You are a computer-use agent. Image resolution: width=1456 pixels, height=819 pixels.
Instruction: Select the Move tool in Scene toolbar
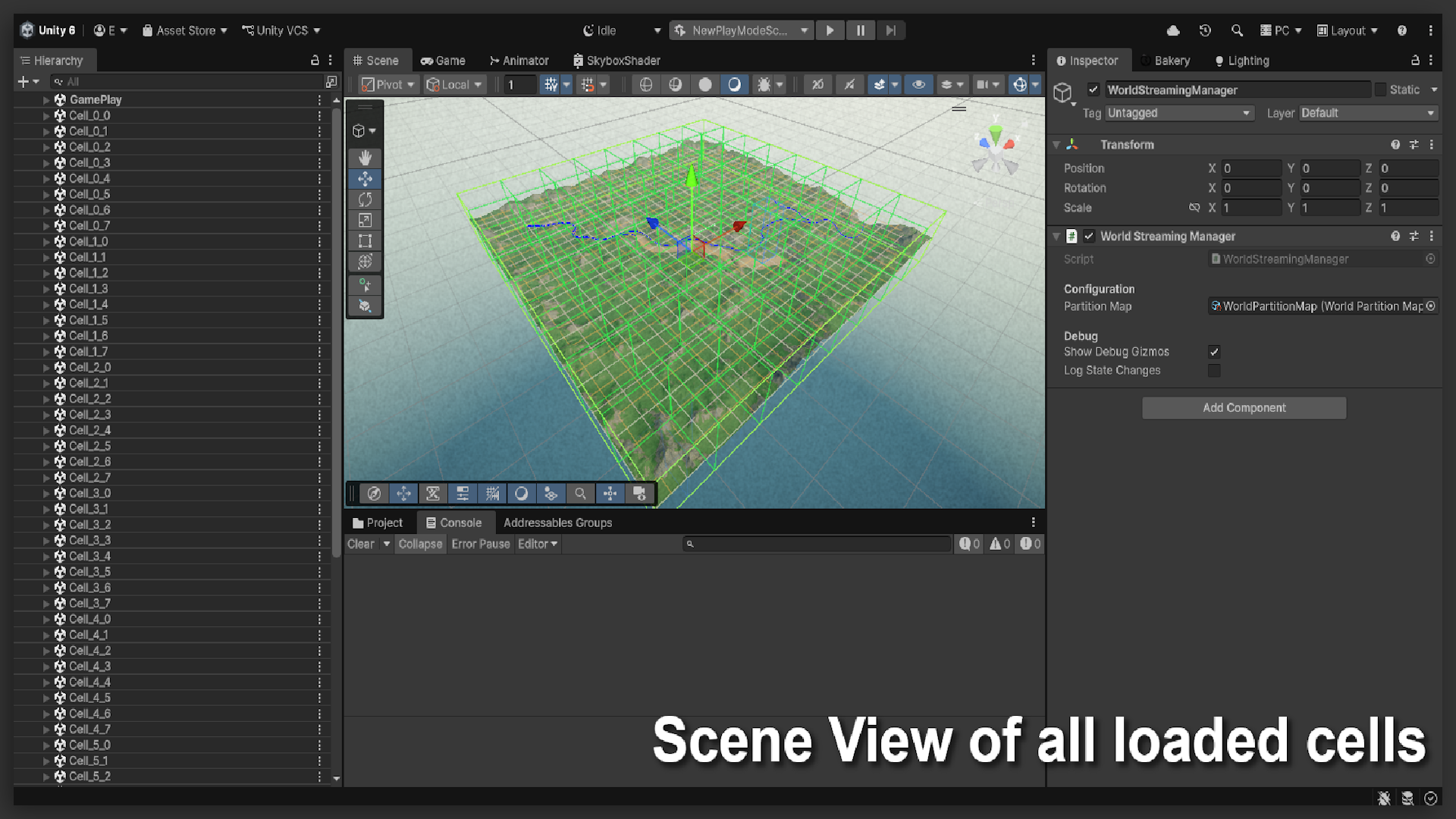365,179
